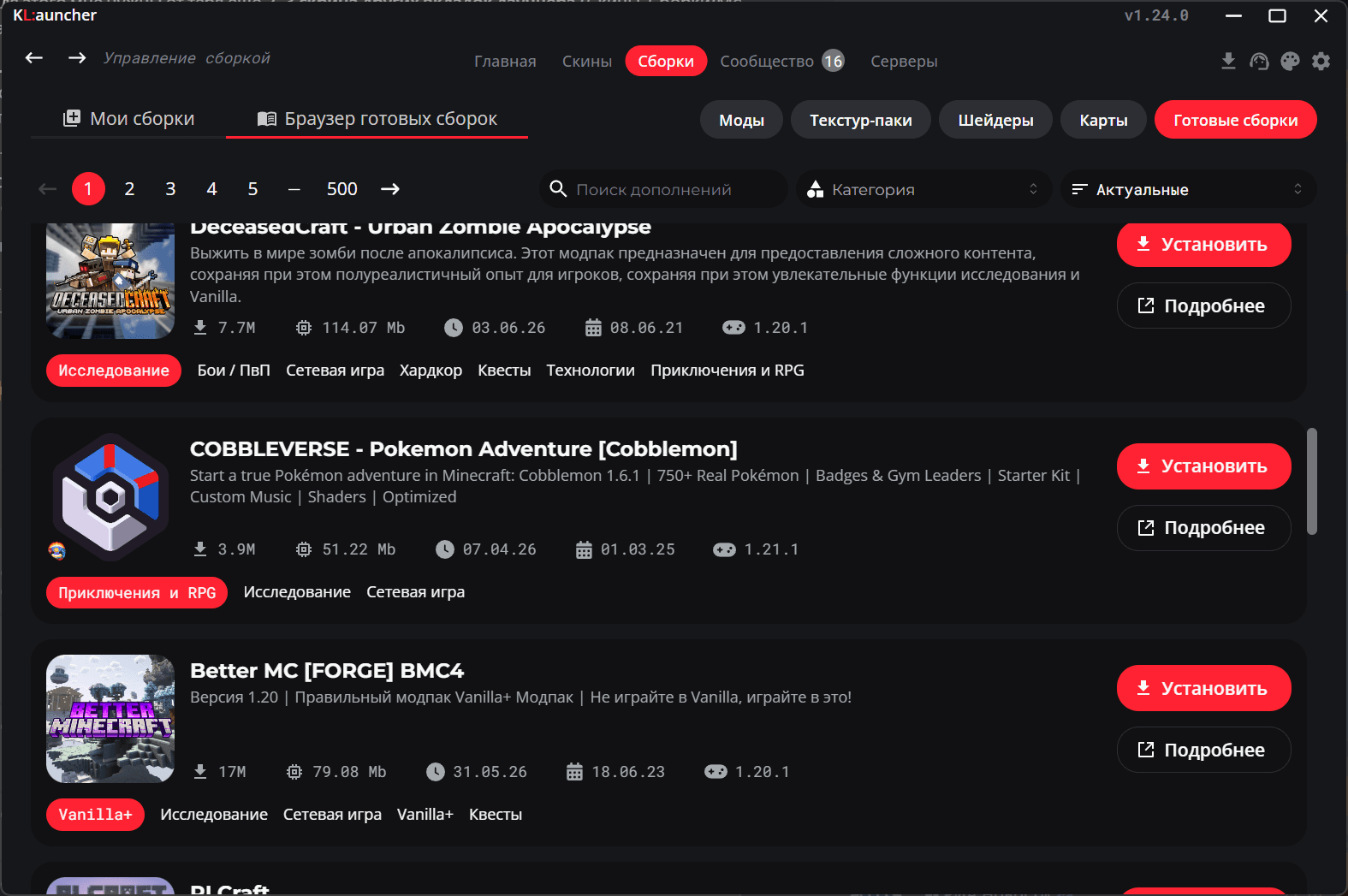
Task: Open Подробнее for COBBLEVERSE
Action: [1203, 528]
